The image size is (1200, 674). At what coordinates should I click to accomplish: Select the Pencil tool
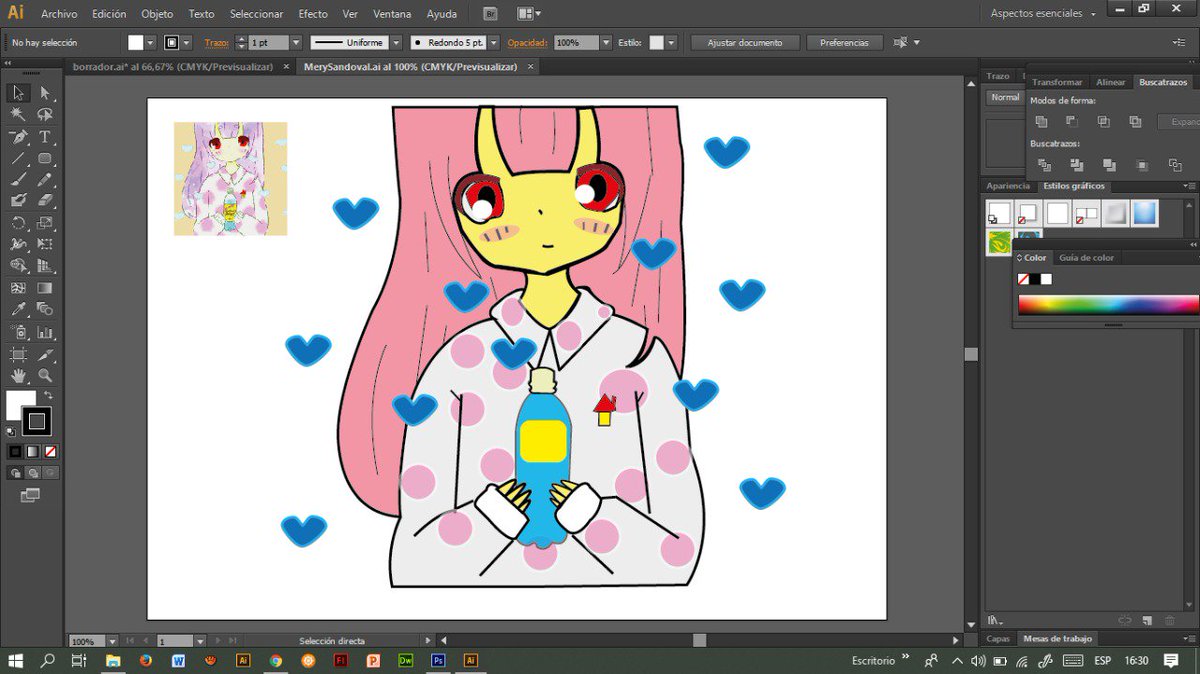click(x=45, y=180)
